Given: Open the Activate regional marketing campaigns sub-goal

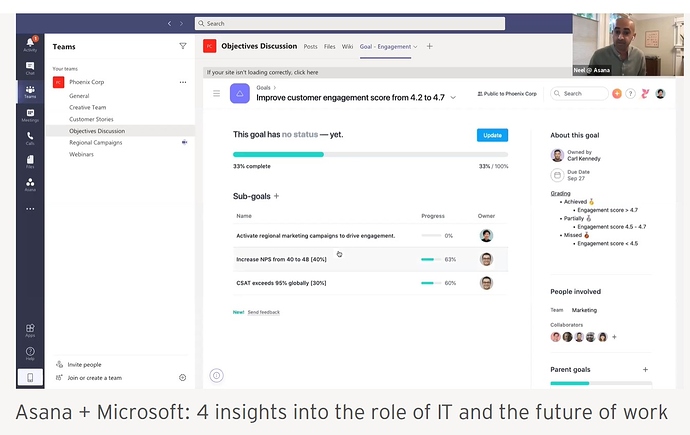Looking at the screenshot, I should [x=316, y=236].
